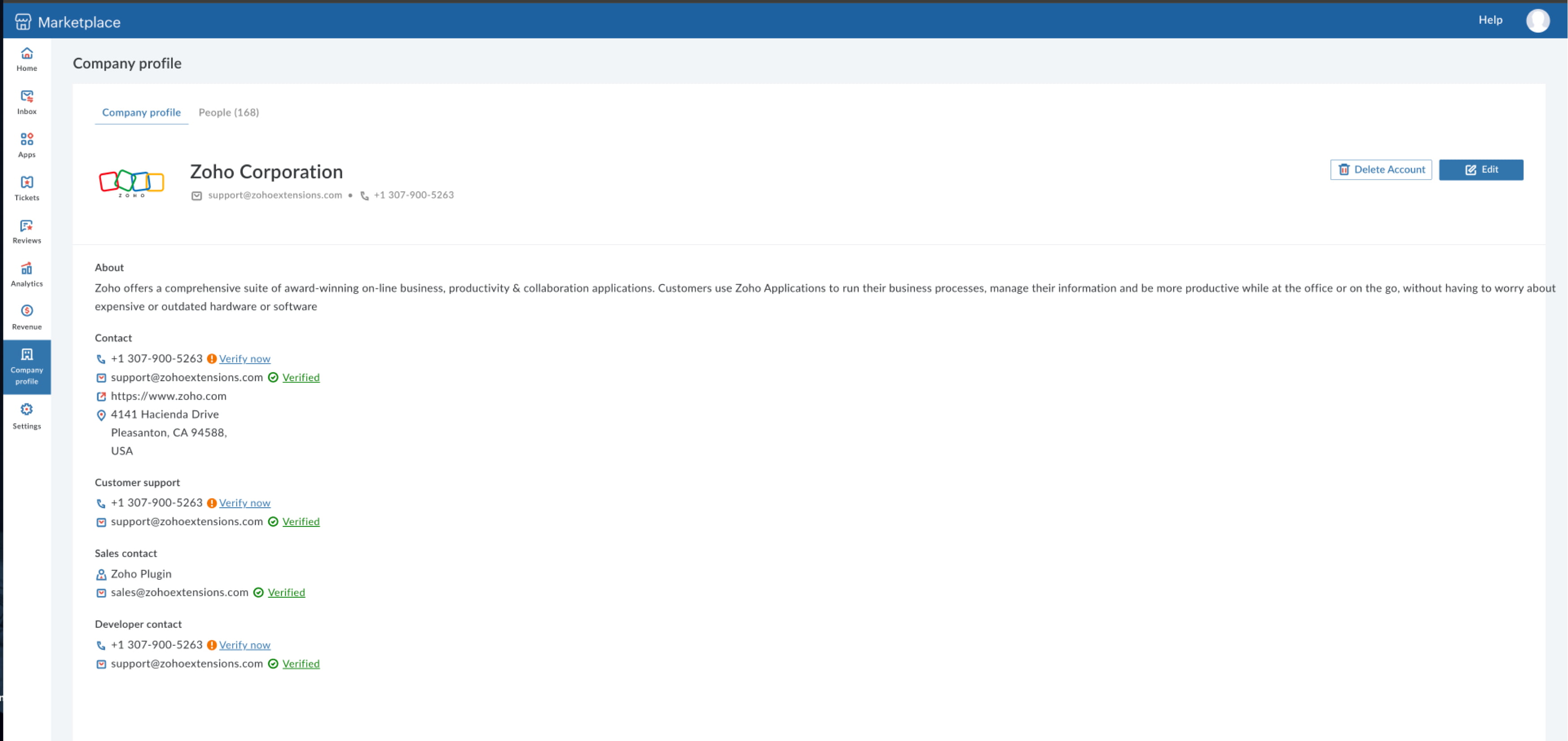Open the Revenue sidebar icon
The height and width of the screenshot is (741, 1568).
tap(27, 318)
